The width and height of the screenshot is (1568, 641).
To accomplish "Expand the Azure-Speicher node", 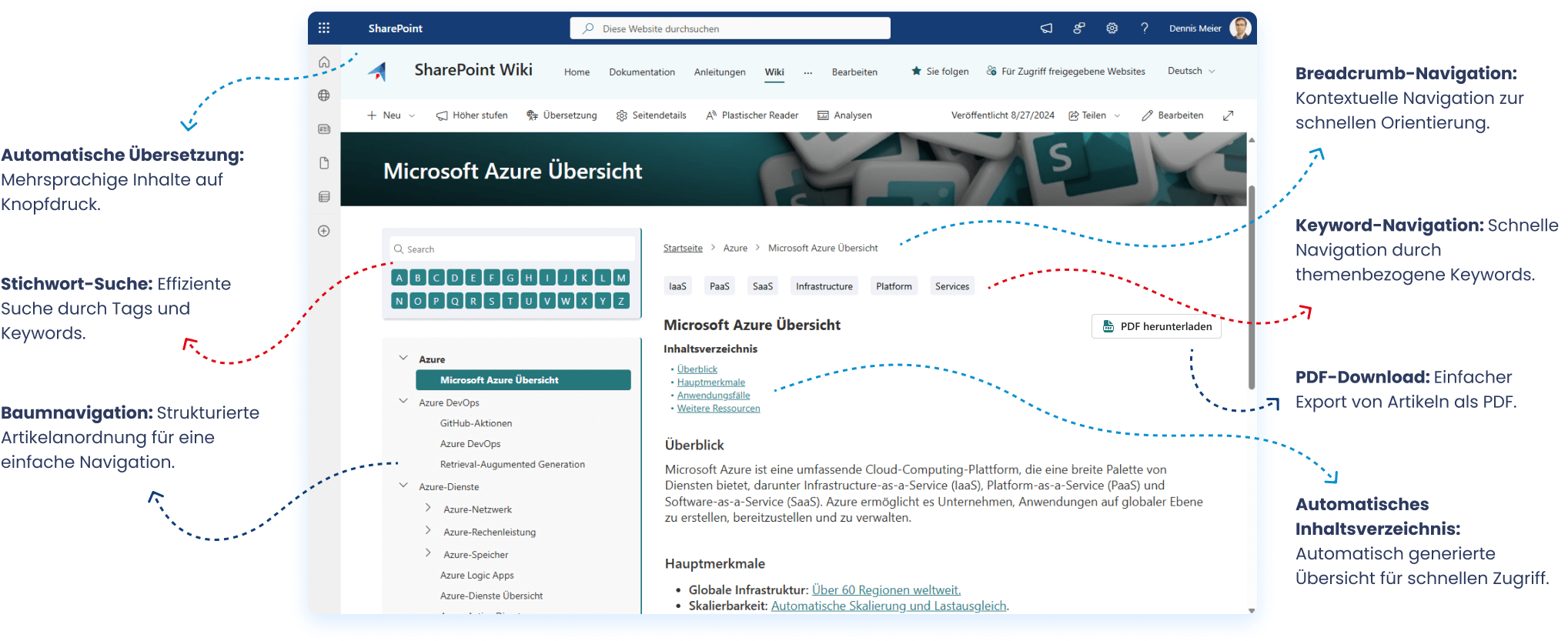I will [428, 553].
